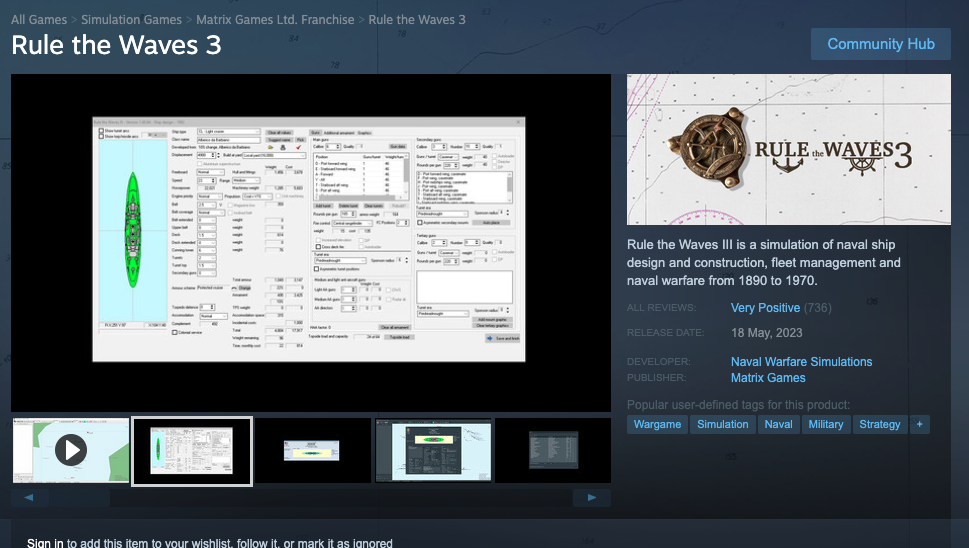Click the large ship design screenshot

click(x=311, y=243)
